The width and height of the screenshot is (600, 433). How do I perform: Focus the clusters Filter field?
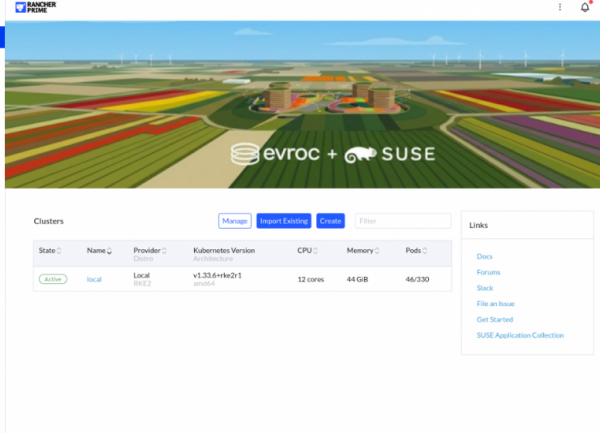pyautogui.click(x=403, y=221)
